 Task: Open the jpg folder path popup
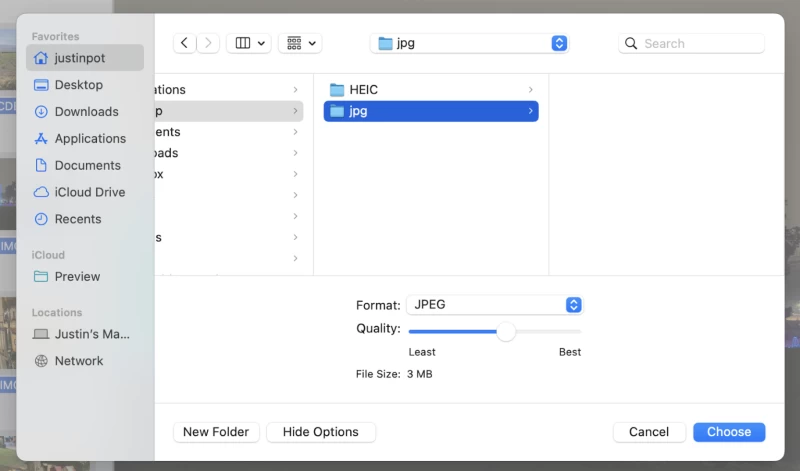pyautogui.click(x=469, y=43)
